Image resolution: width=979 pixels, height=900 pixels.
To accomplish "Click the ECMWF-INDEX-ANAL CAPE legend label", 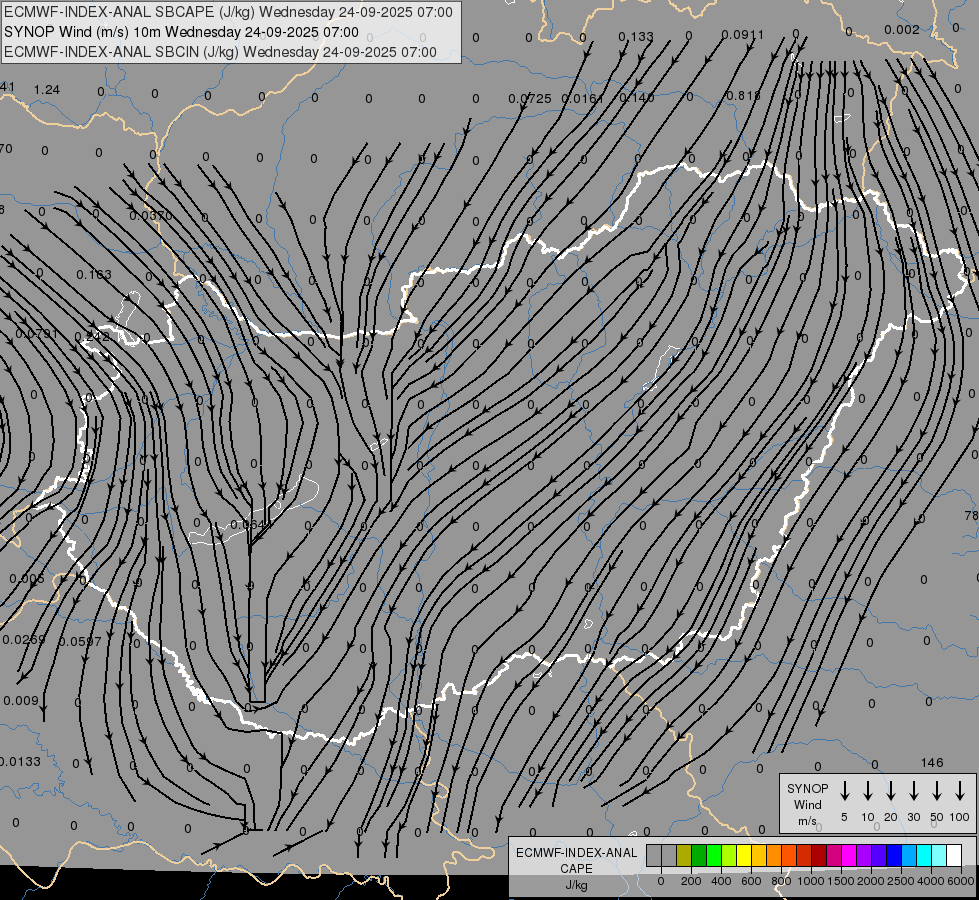I will pos(576,860).
